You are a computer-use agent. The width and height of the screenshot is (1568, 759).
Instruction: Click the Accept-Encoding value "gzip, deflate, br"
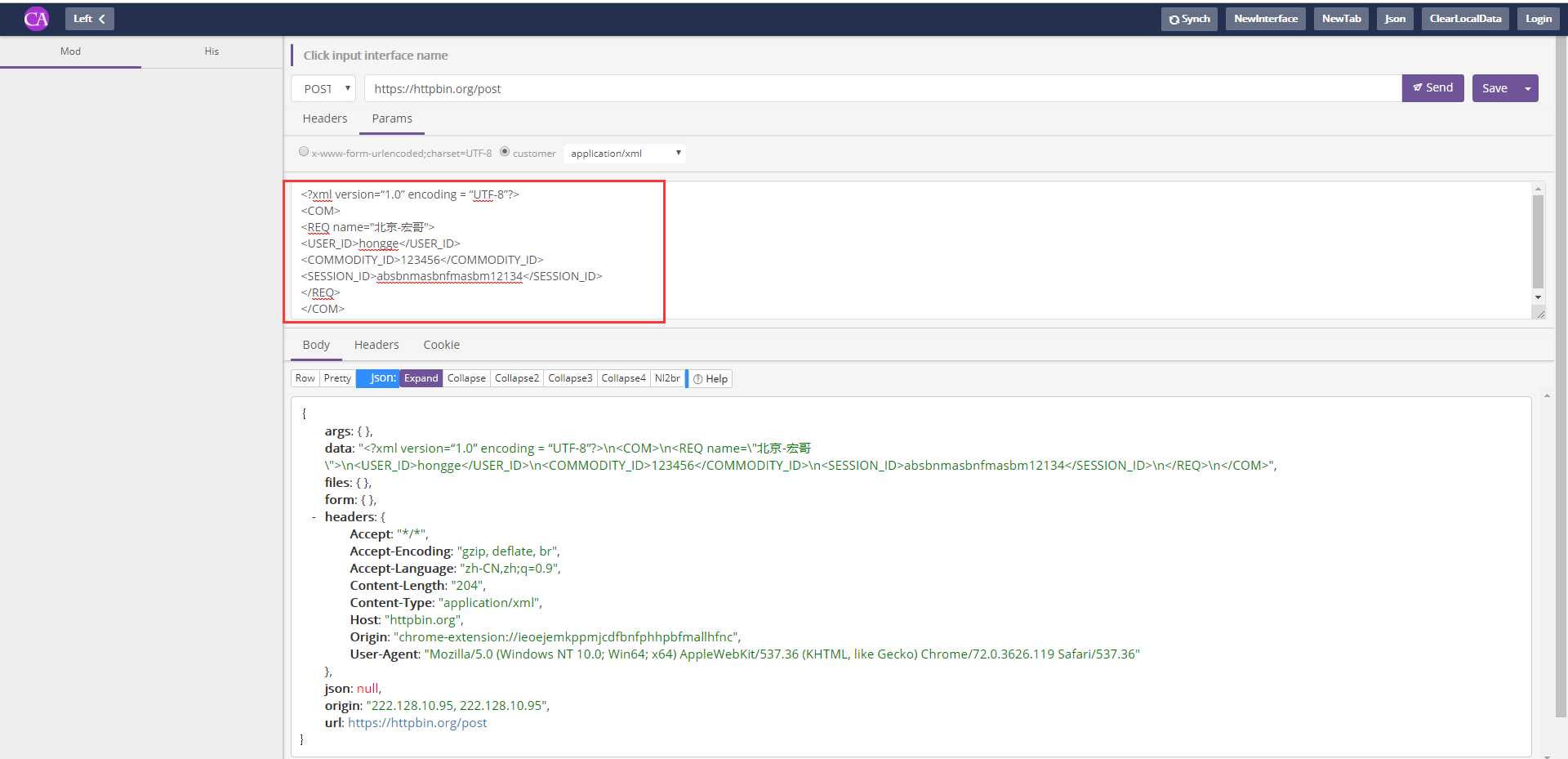(x=506, y=551)
